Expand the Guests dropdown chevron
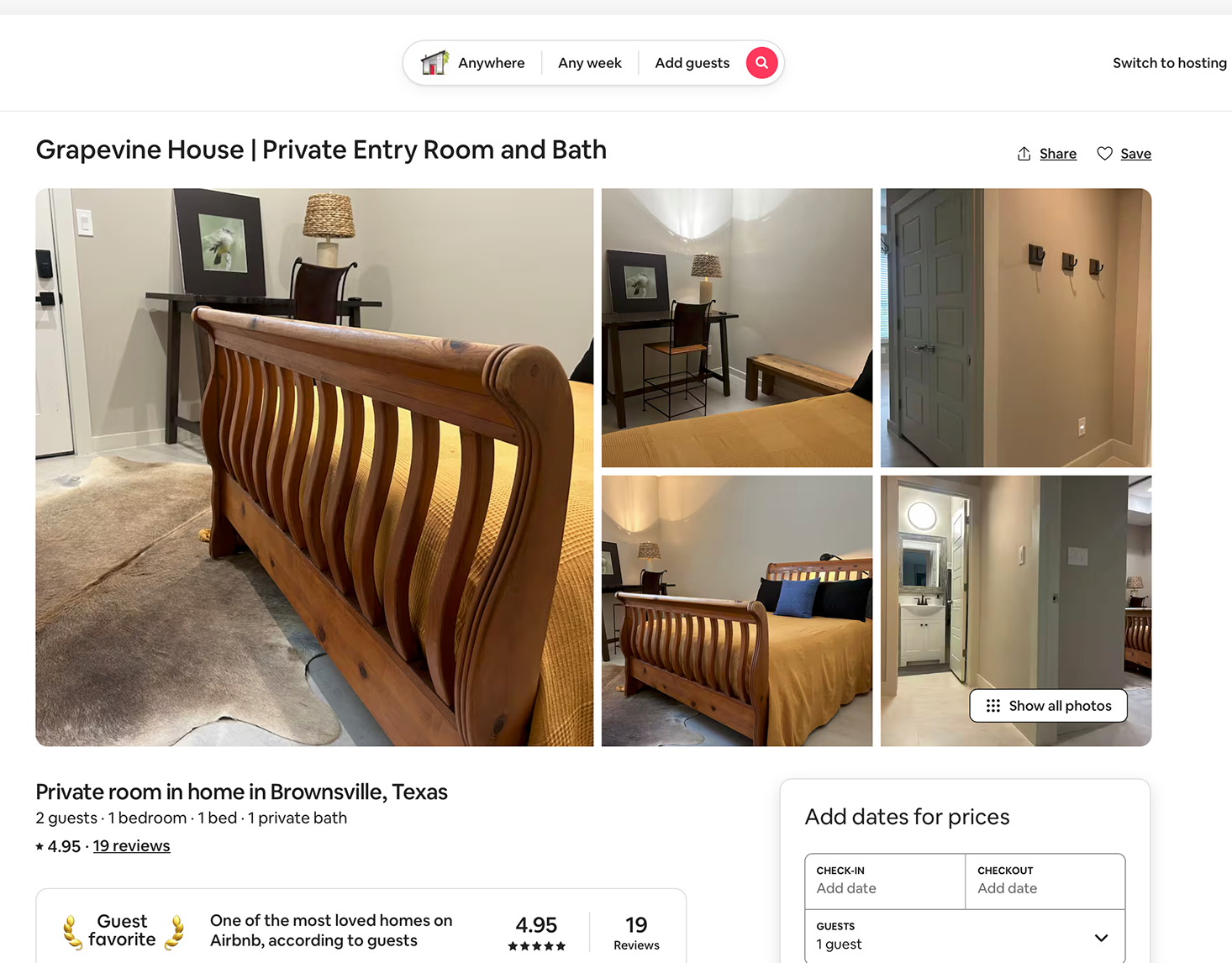This screenshot has height=963, width=1232. coord(1101,938)
